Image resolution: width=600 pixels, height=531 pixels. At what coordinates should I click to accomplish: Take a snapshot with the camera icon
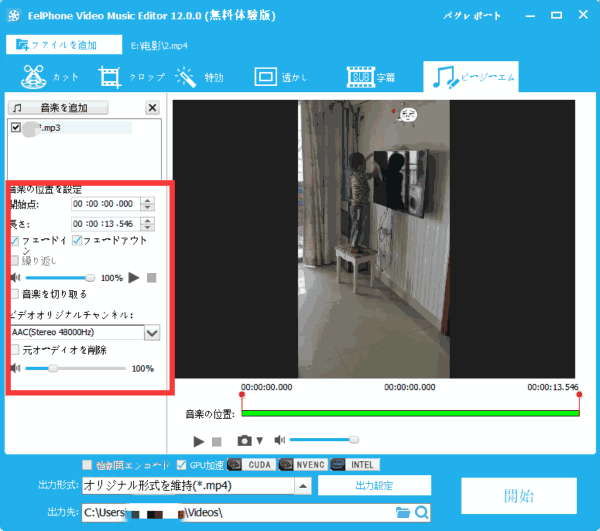click(x=245, y=441)
